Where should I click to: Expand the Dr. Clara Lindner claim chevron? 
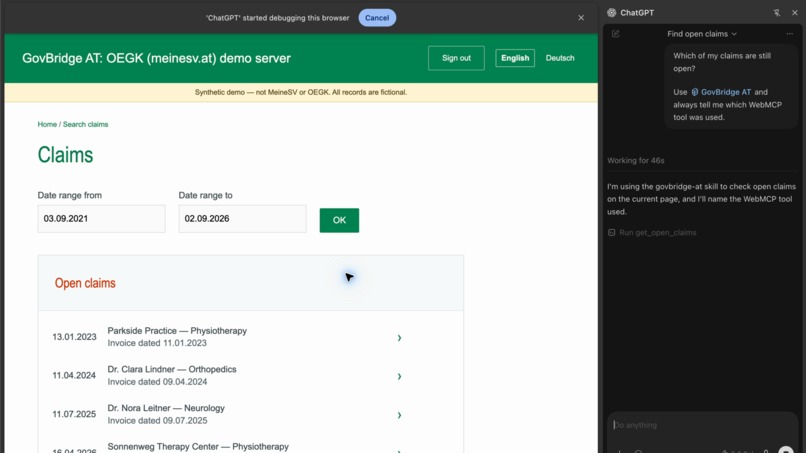399,376
